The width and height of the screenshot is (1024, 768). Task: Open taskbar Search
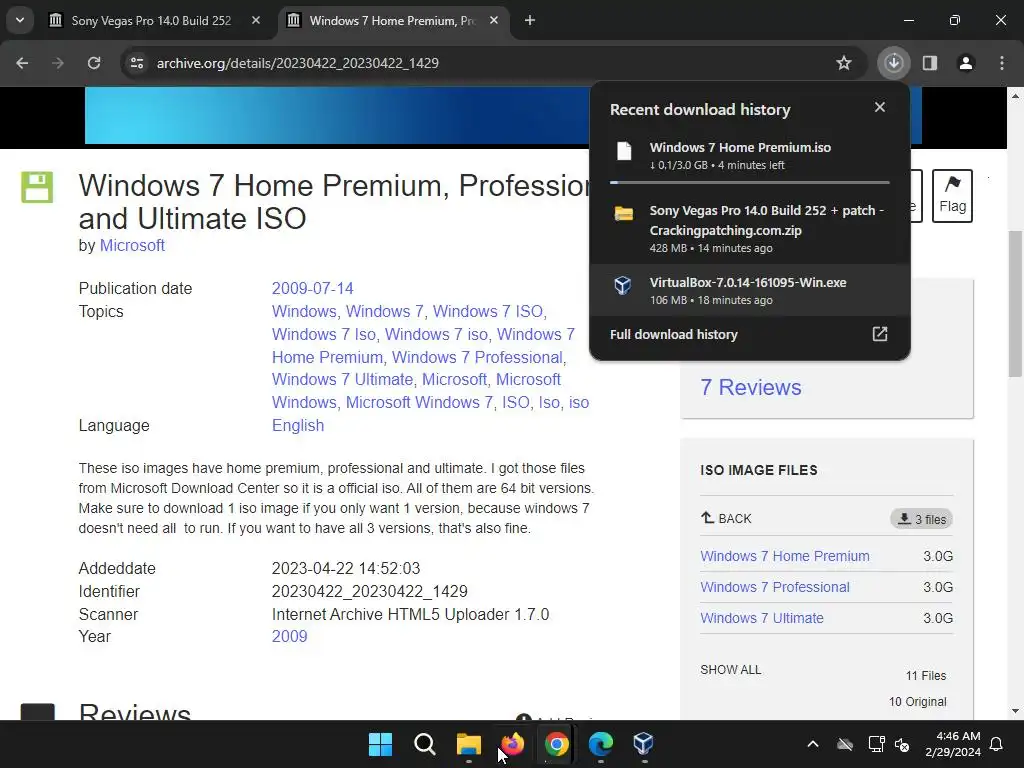pyautogui.click(x=424, y=744)
